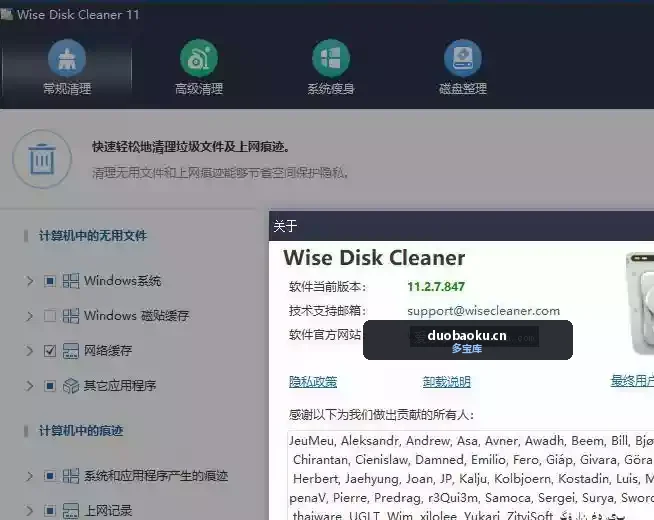
Task: Click the 其它应用程序 box icon
Action: [71, 386]
